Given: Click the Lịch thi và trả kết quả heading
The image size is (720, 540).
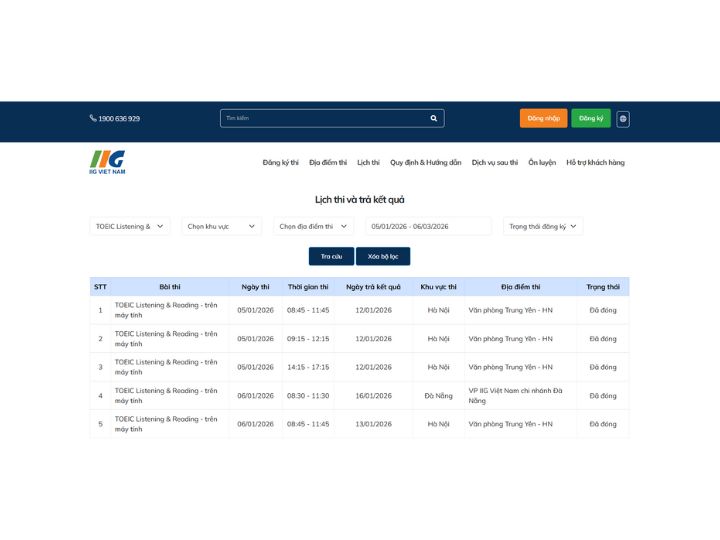Looking at the screenshot, I should pyautogui.click(x=360, y=200).
